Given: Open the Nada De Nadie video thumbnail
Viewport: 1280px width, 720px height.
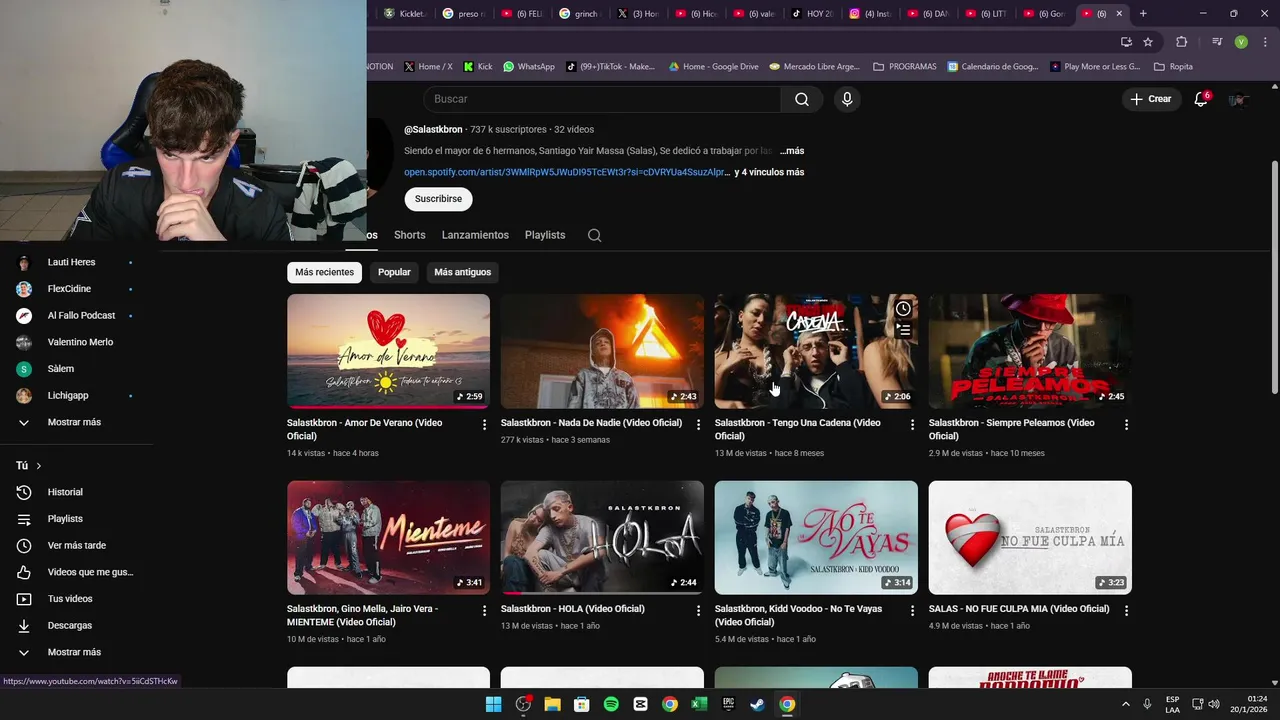Looking at the screenshot, I should (602, 351).
